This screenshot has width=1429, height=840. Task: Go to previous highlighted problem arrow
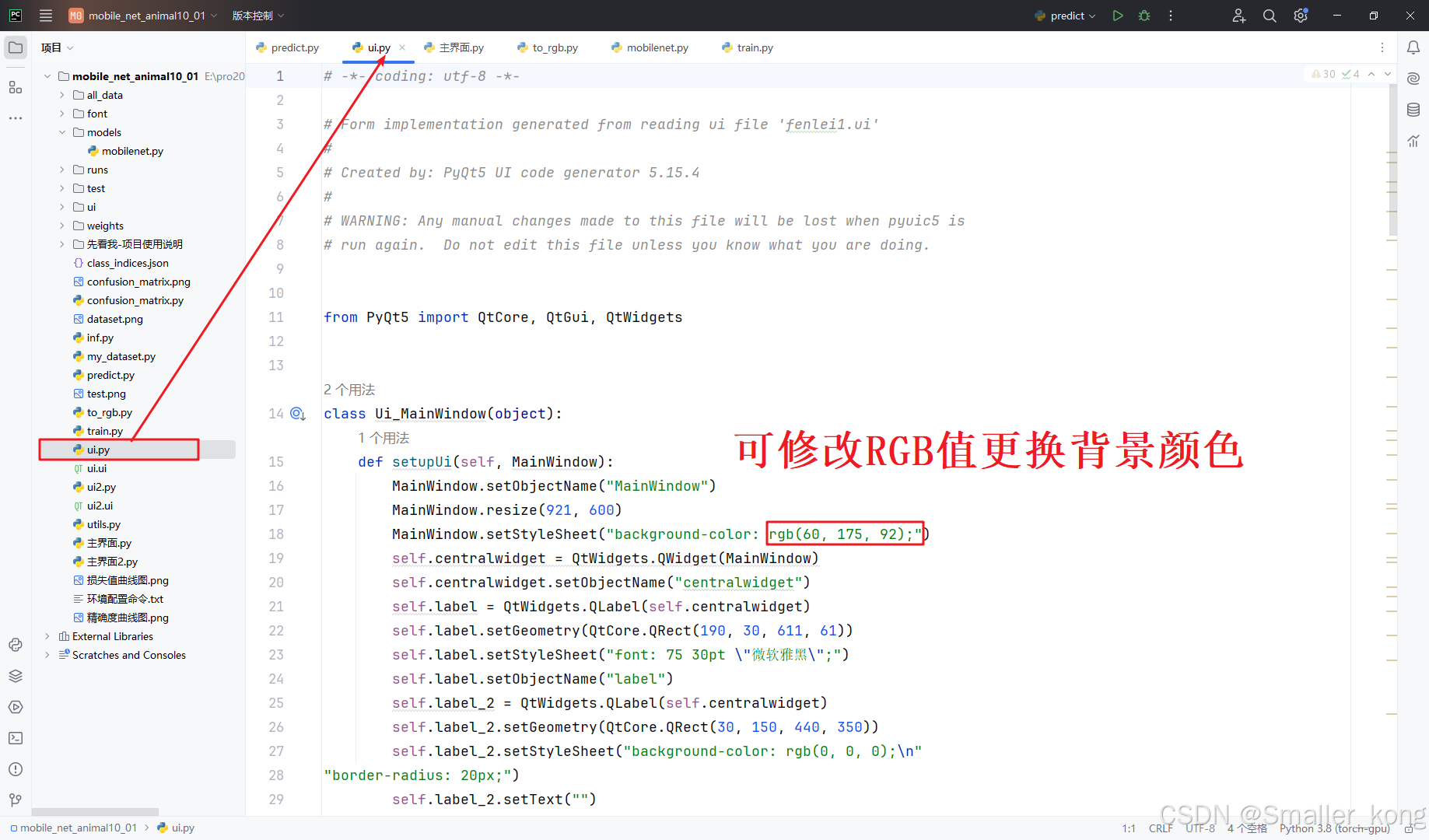pos(1371,74)
